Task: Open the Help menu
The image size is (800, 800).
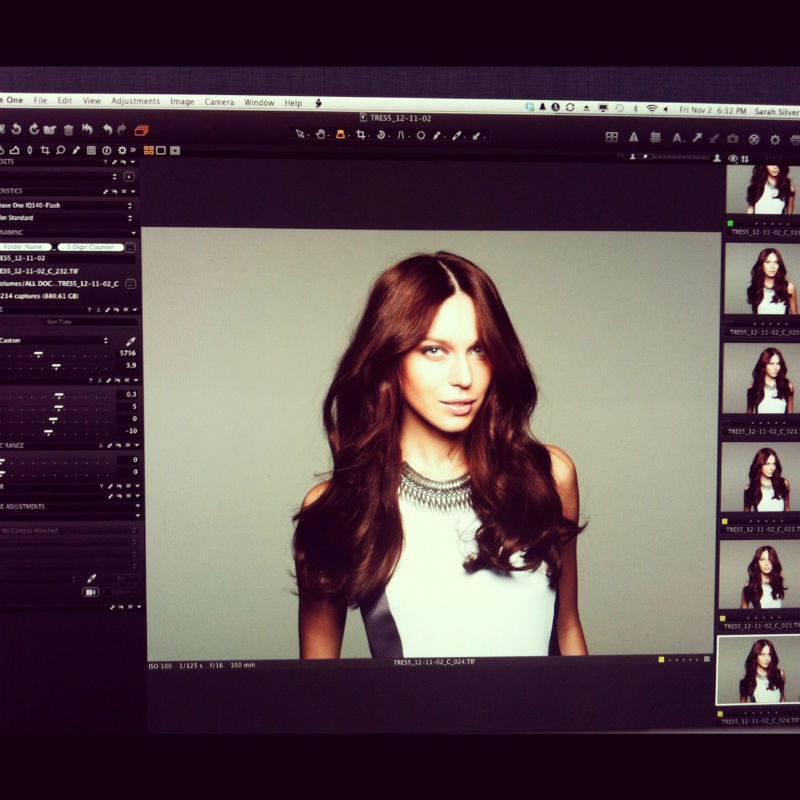Action: pos(293,103)
